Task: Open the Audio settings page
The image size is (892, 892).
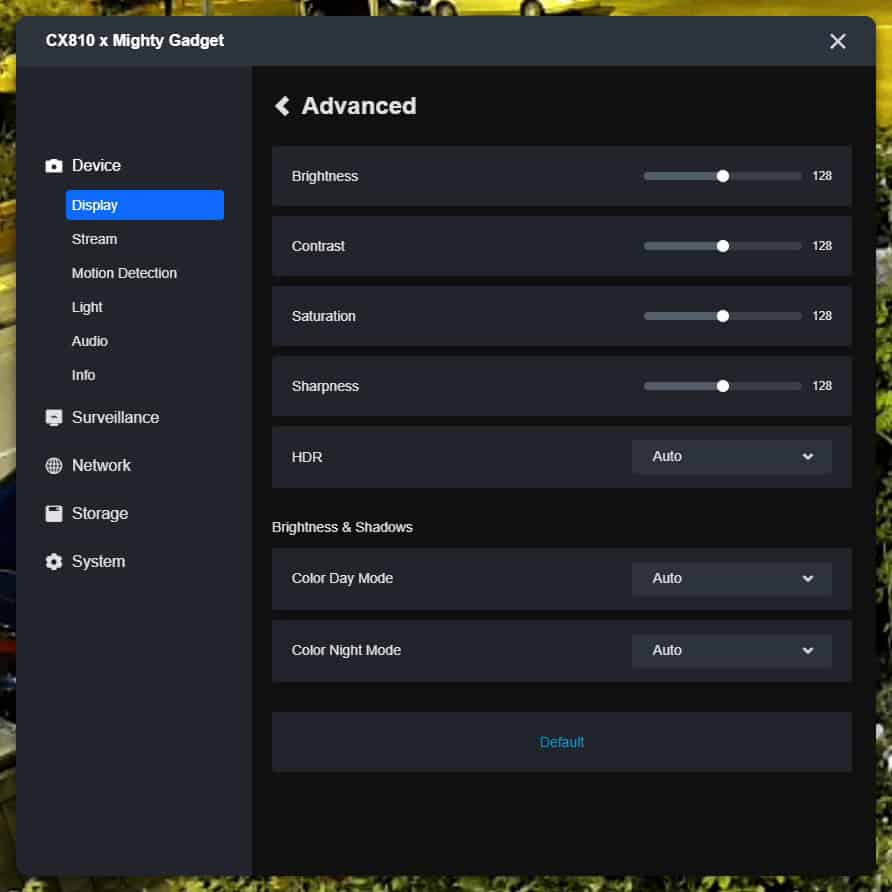Action: coord(90,341)
